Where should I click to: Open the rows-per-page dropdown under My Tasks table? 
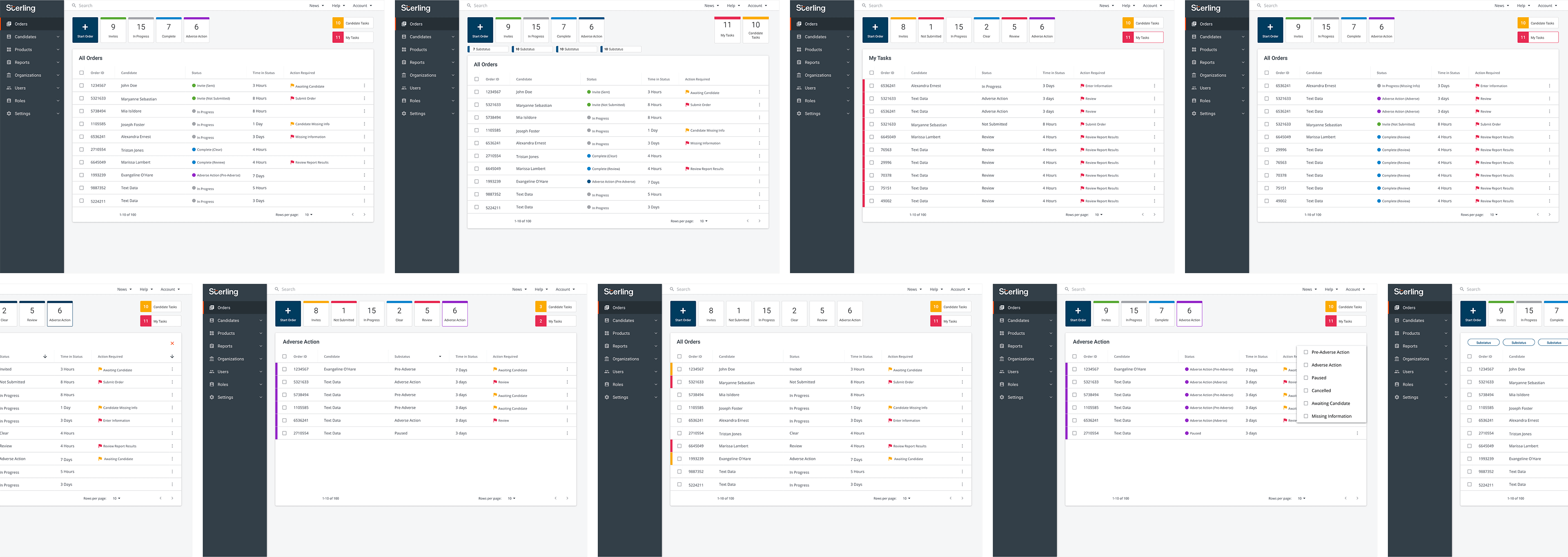pos(1099,215)
